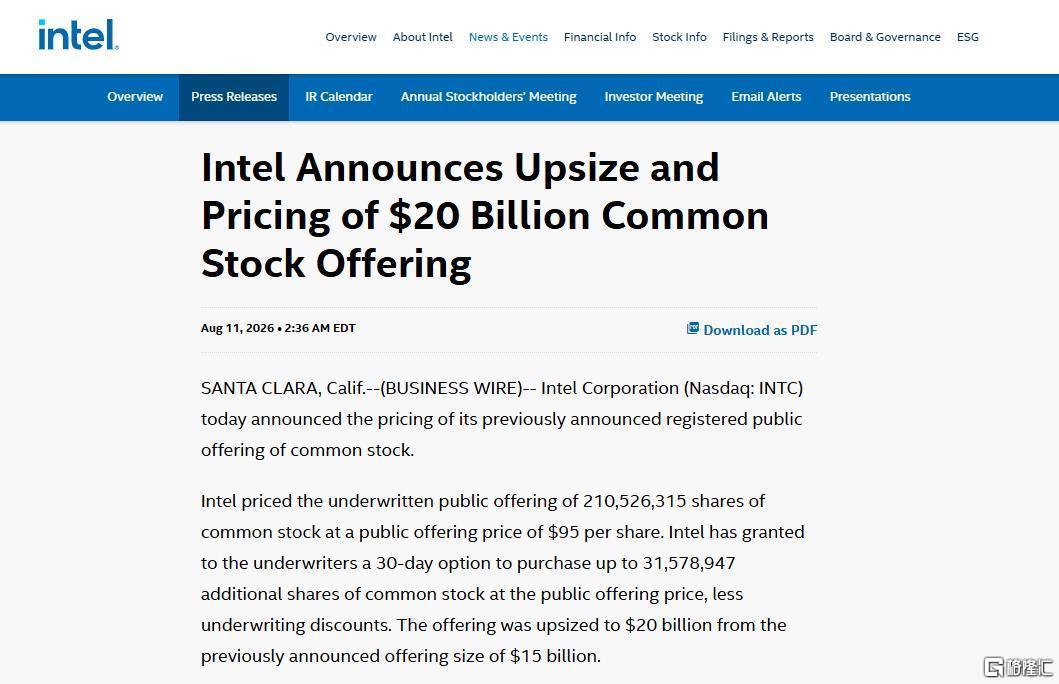Select Board & Governance
The height and width of the screenshot is (684, 1059).
885,37
